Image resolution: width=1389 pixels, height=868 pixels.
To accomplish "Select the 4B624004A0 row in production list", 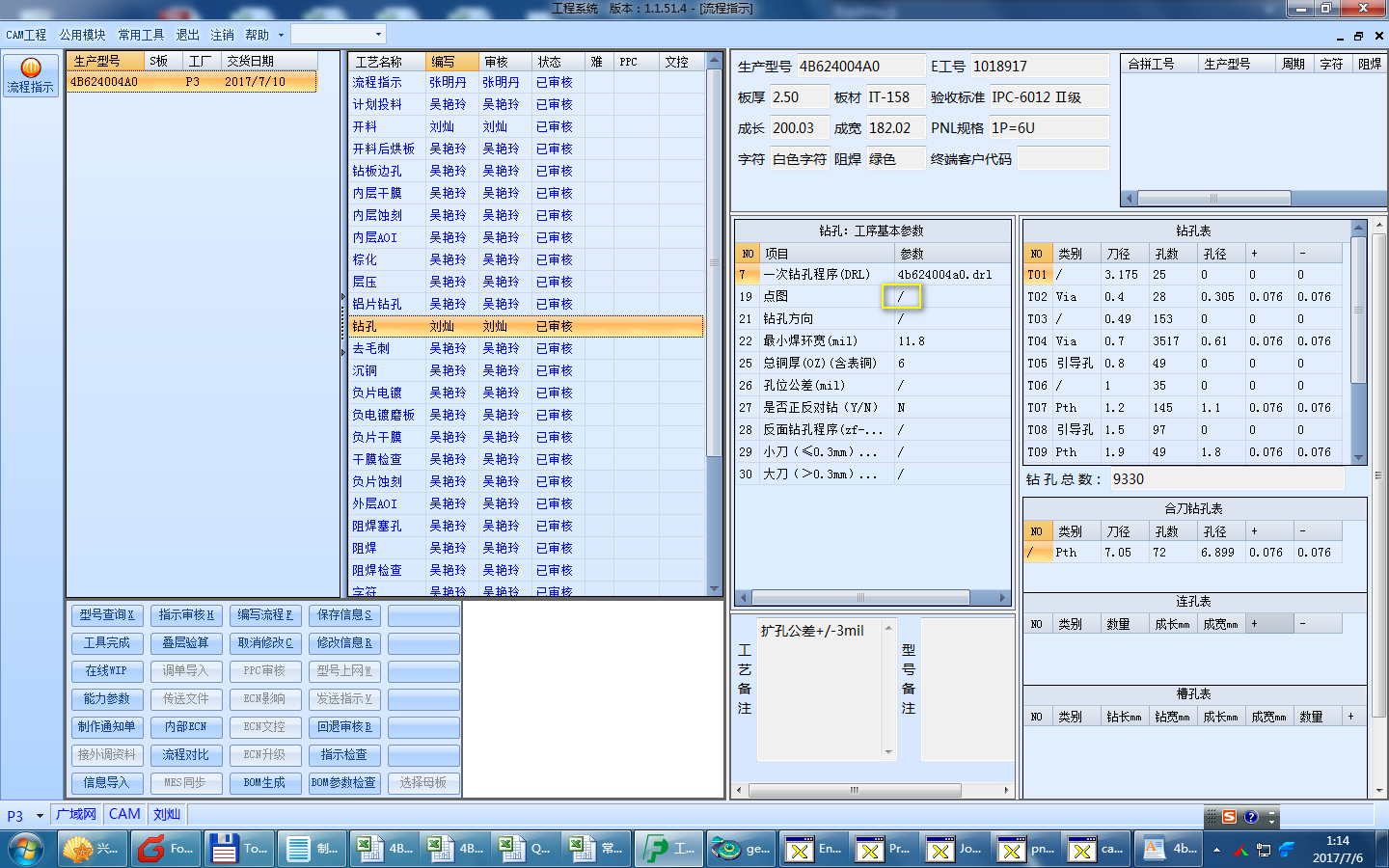I will click(192, 82).
